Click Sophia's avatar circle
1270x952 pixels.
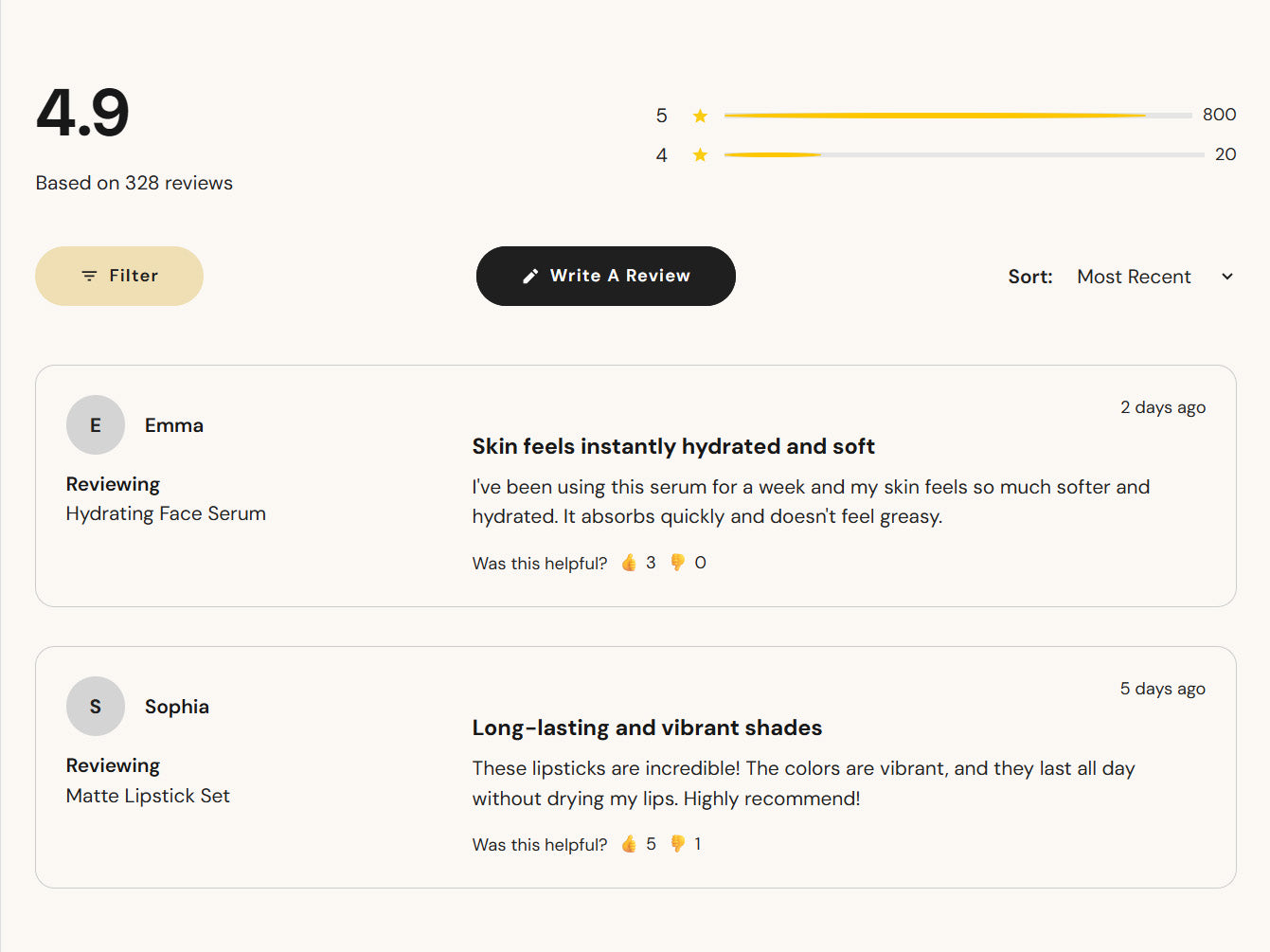coord(96,707)
